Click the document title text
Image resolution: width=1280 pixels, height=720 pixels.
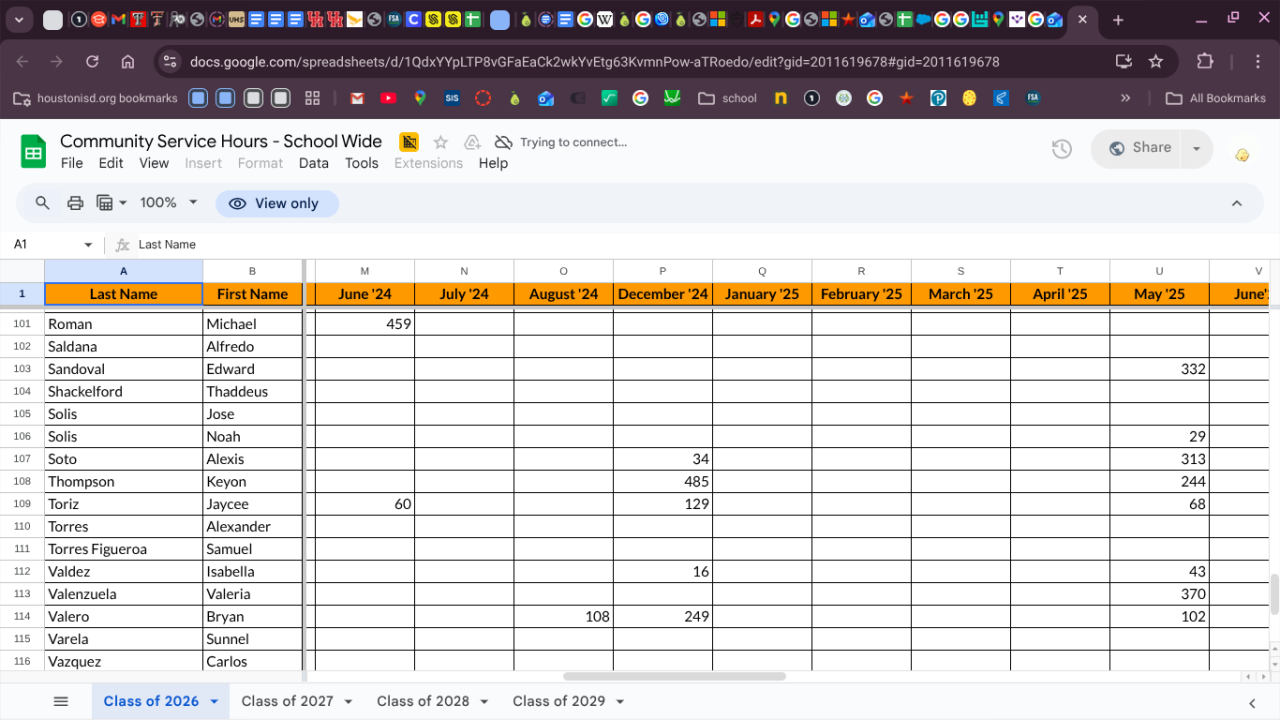pos(221,141)
